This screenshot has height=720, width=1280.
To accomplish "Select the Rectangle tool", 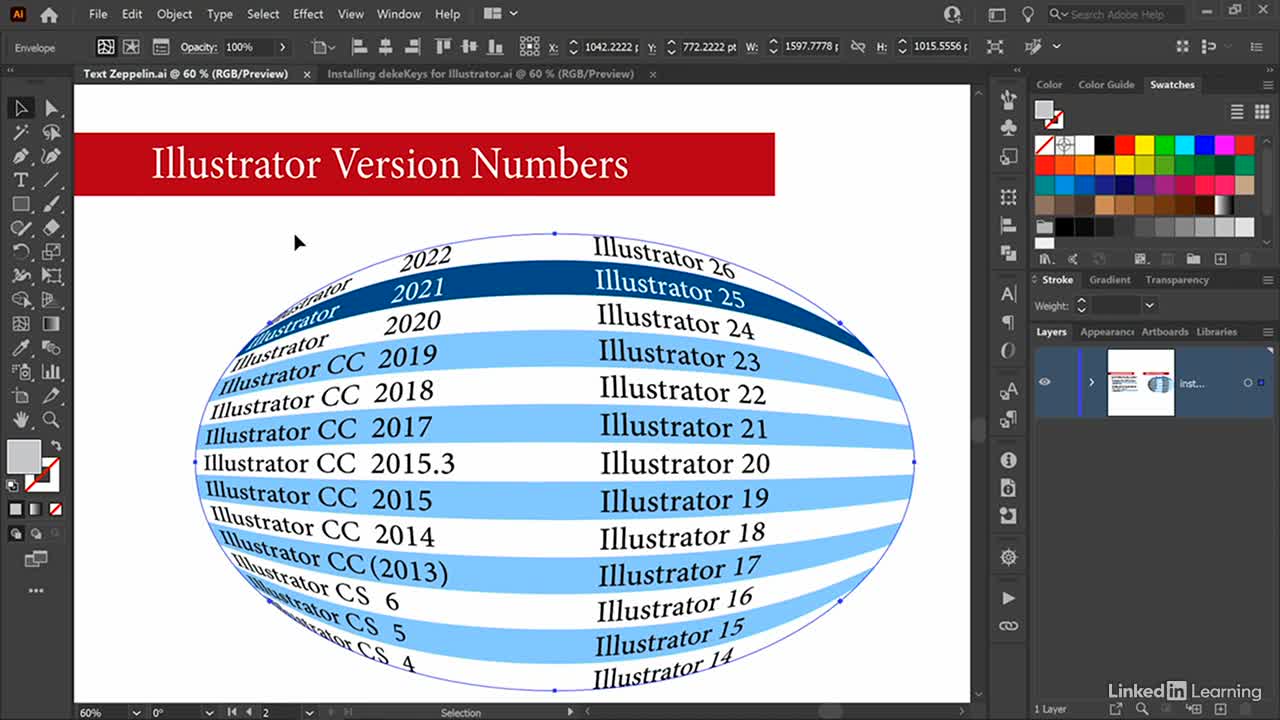I will point(21,204).
